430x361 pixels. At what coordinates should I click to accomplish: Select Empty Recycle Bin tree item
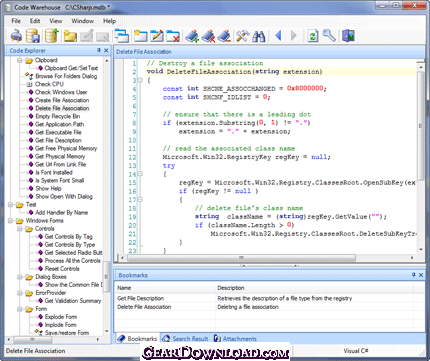(x=58, y=116)
